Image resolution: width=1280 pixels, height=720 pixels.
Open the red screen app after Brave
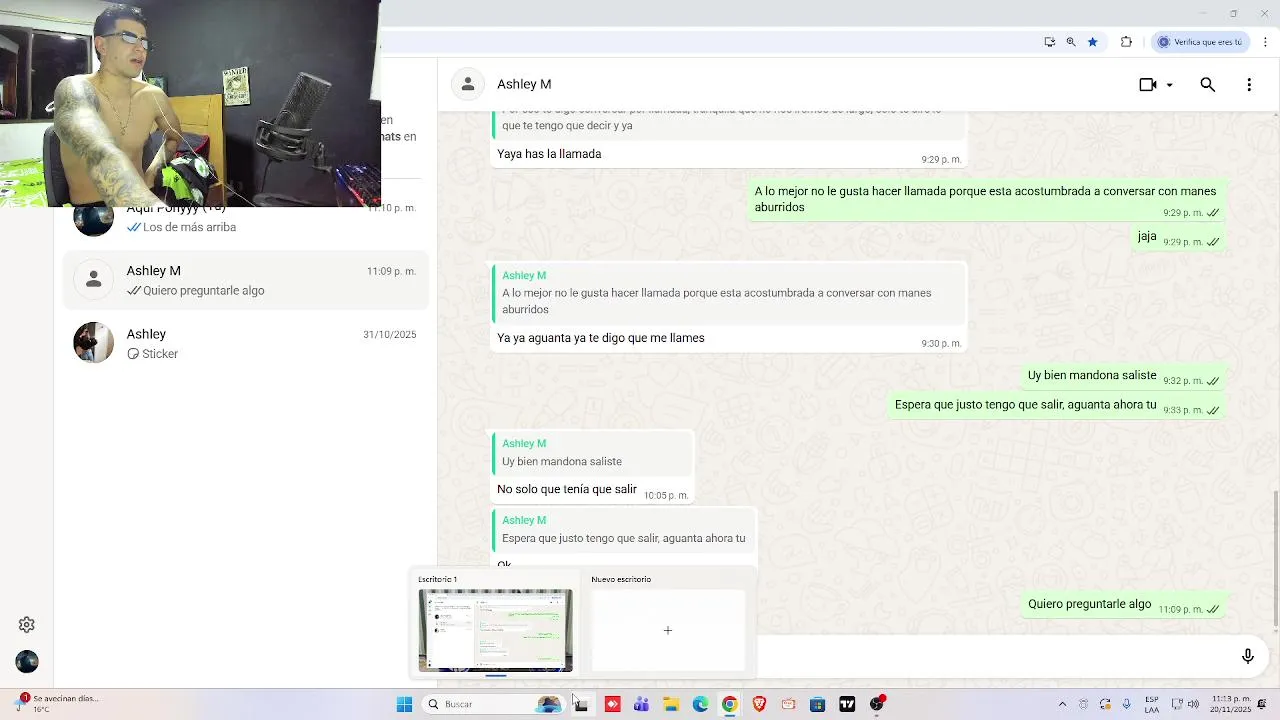[788, 704]
